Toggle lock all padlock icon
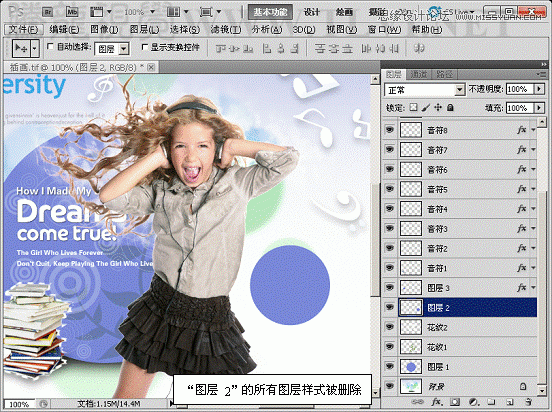552x412 pixels. coord(450,107)
